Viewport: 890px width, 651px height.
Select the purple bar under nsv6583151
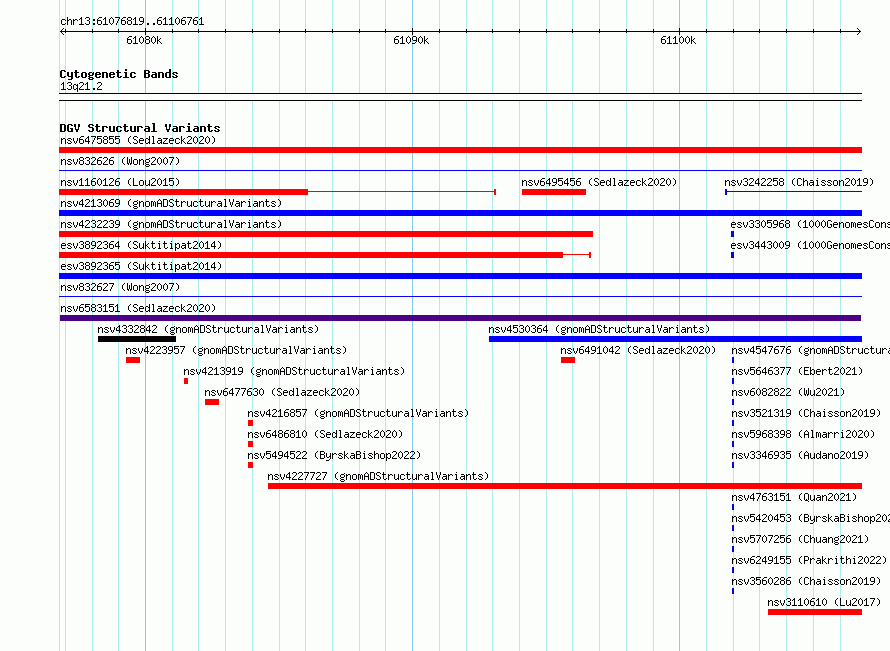(x=460, y=318)
